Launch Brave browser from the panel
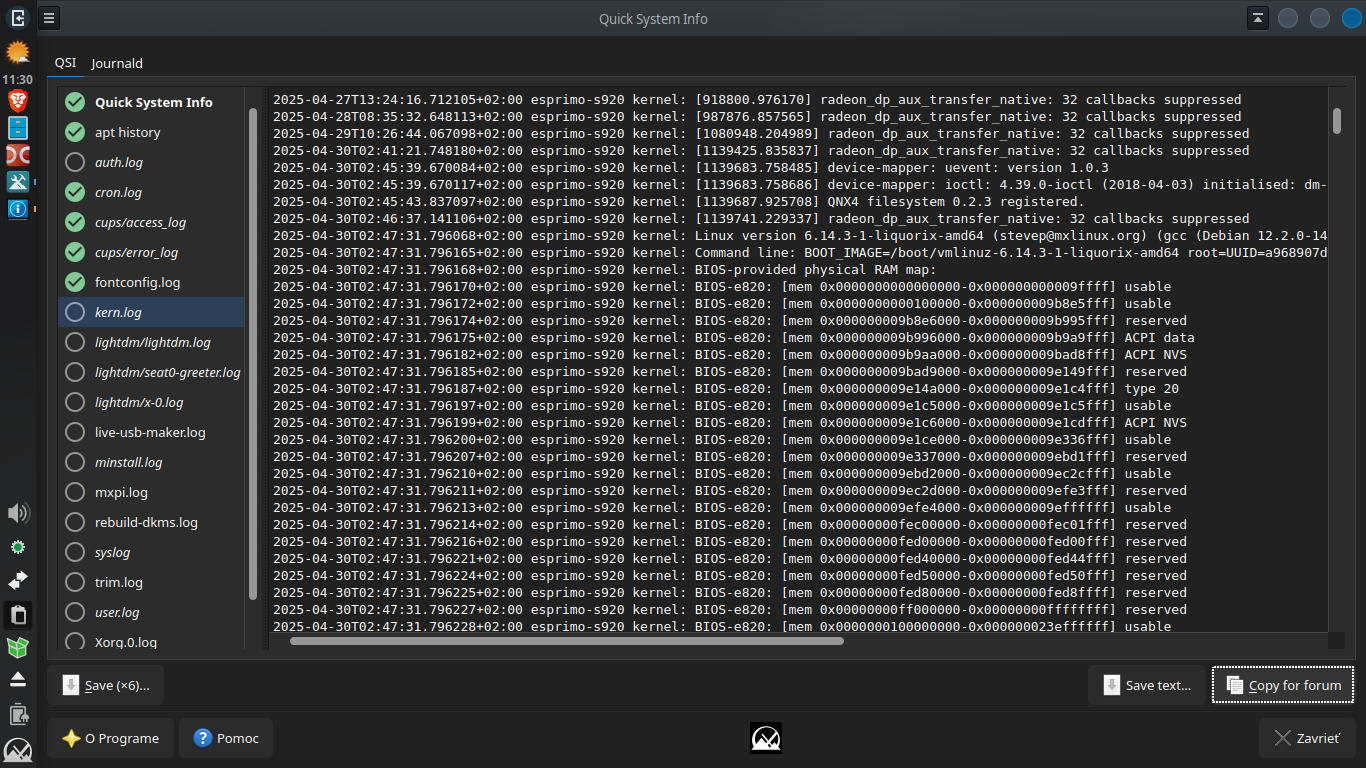 (x=18, y=100)
